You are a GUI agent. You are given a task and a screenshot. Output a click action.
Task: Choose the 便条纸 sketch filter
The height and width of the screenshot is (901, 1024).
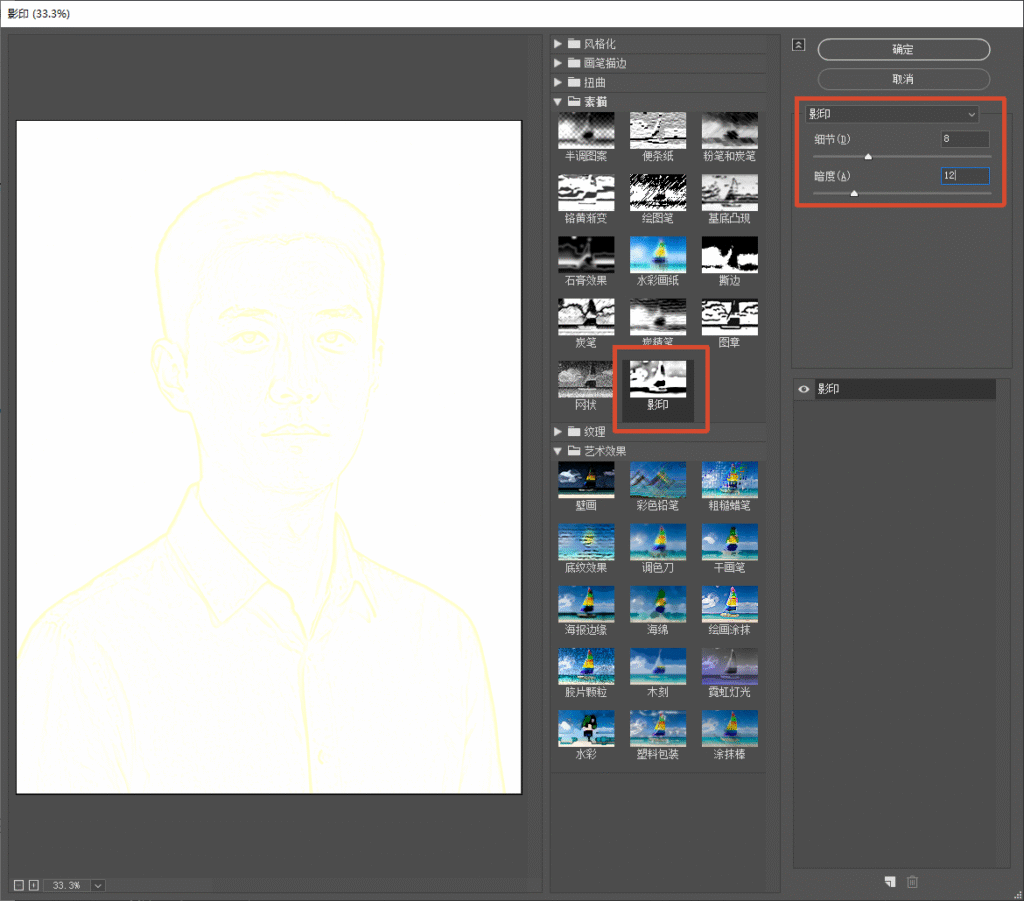(658, 131)
